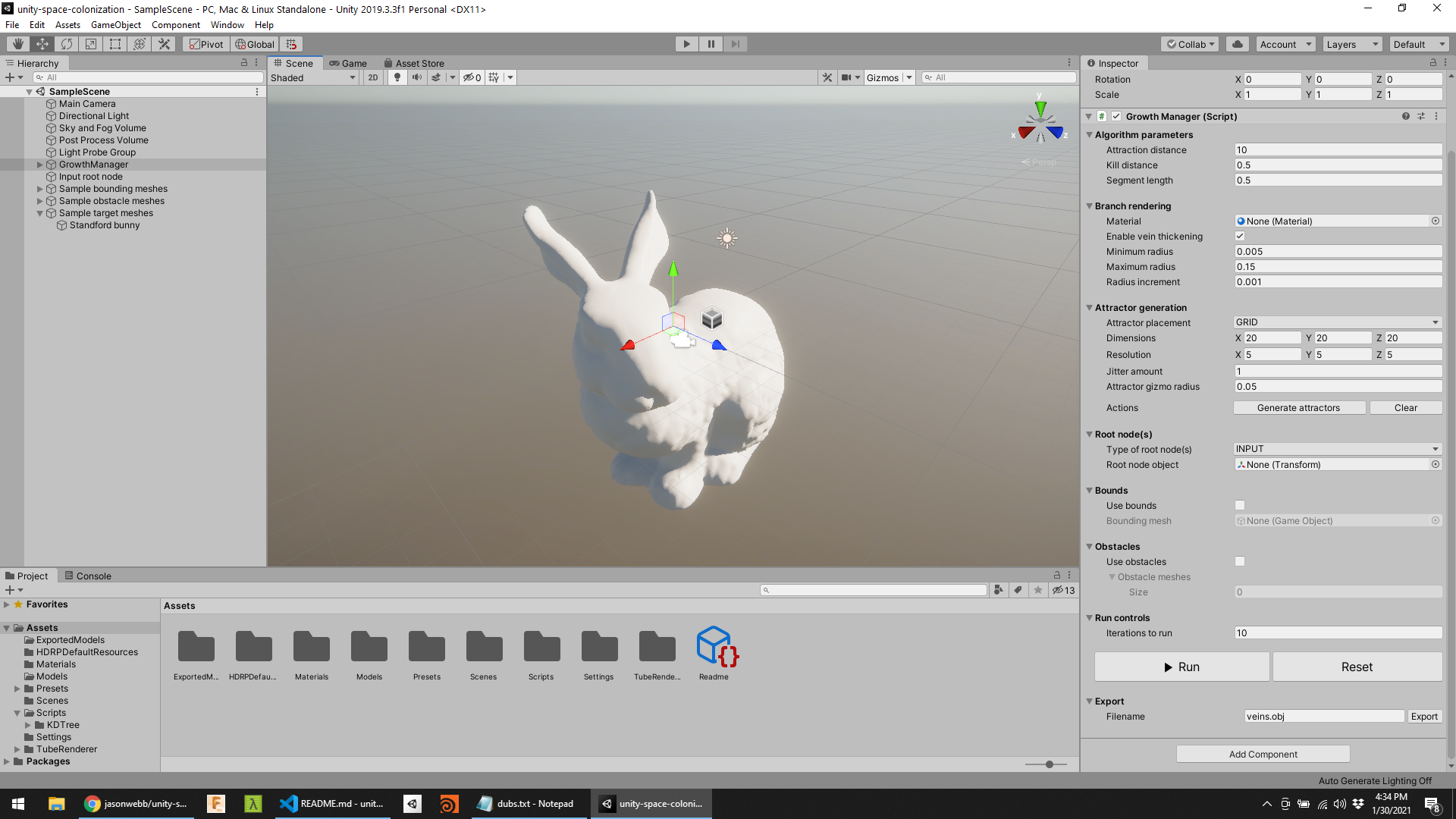Click the Play button
Screen dimensions: 1456x819
[686, 44]
